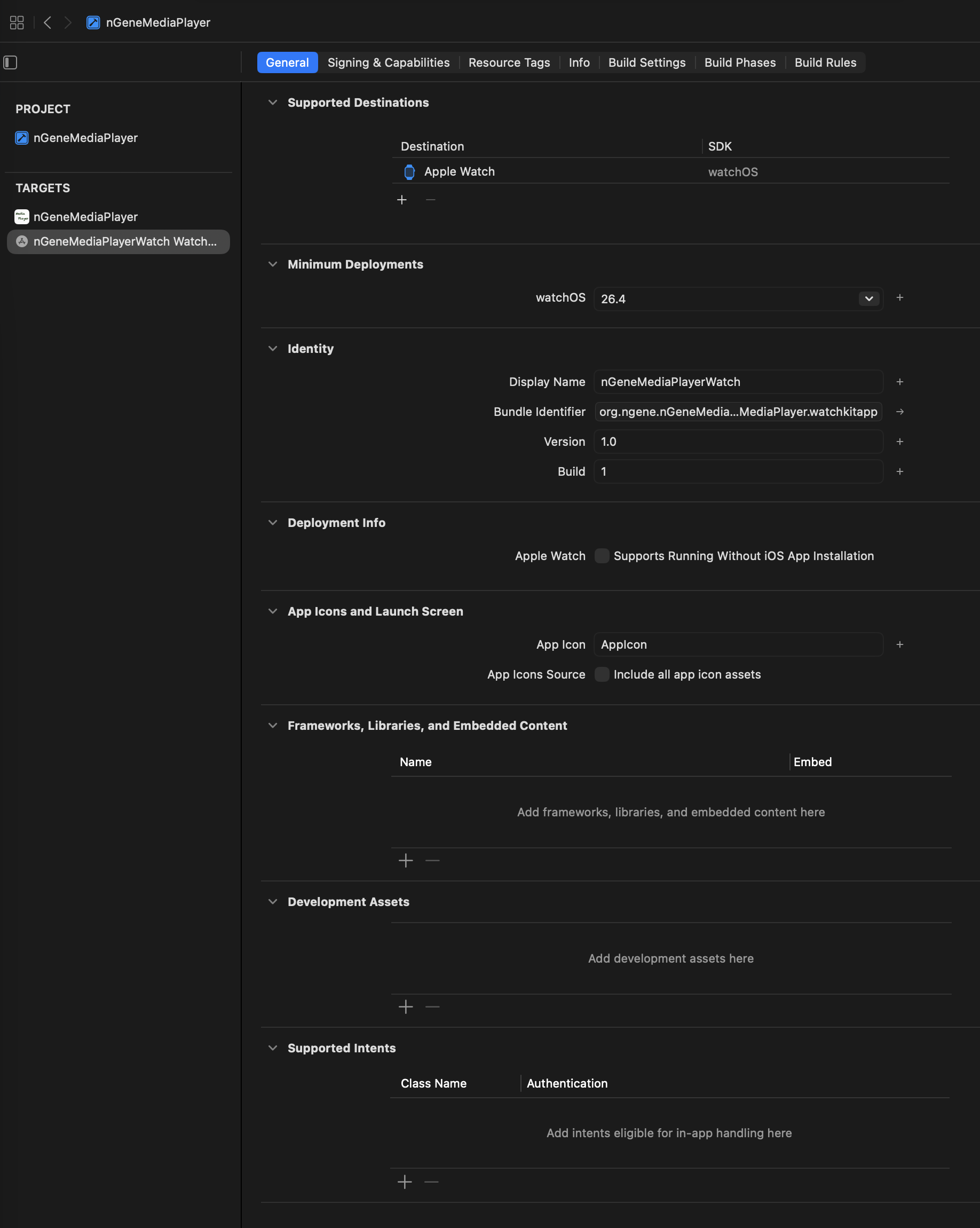The height and width of the screenshot is (1228, 980).
Task: Go forward with the right chevron
Action: (68, 23)
